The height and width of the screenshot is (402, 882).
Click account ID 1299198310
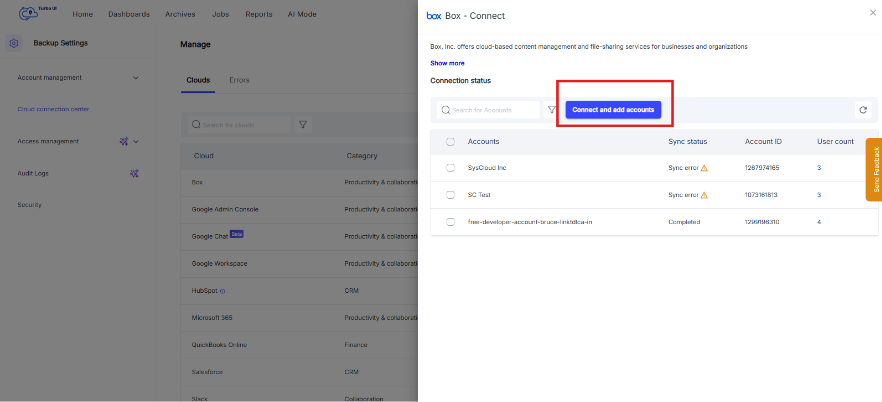pyautogui.click(x=762, y=222)
